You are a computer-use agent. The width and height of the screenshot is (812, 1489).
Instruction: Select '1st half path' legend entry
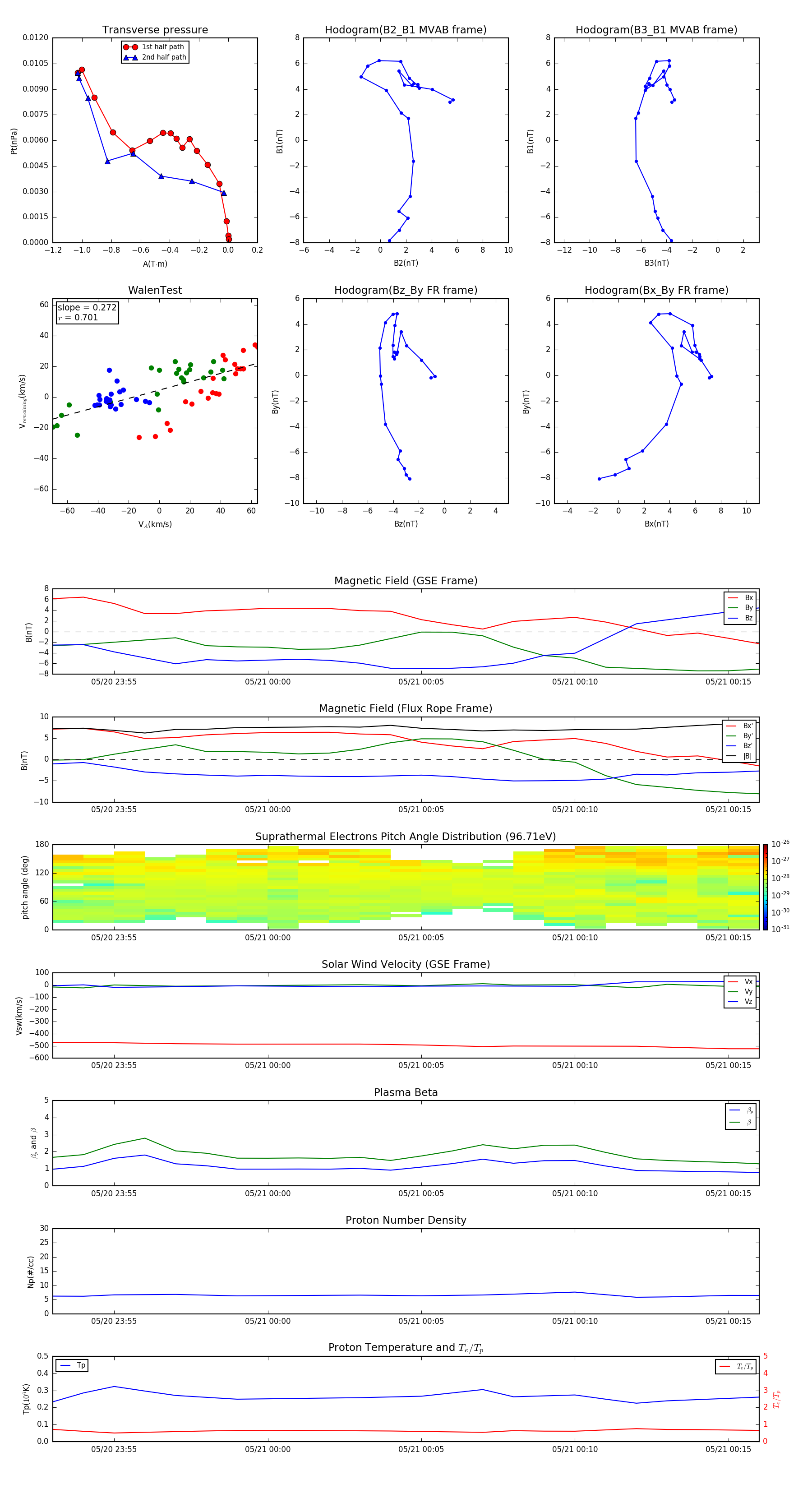(x=154, y=47)
